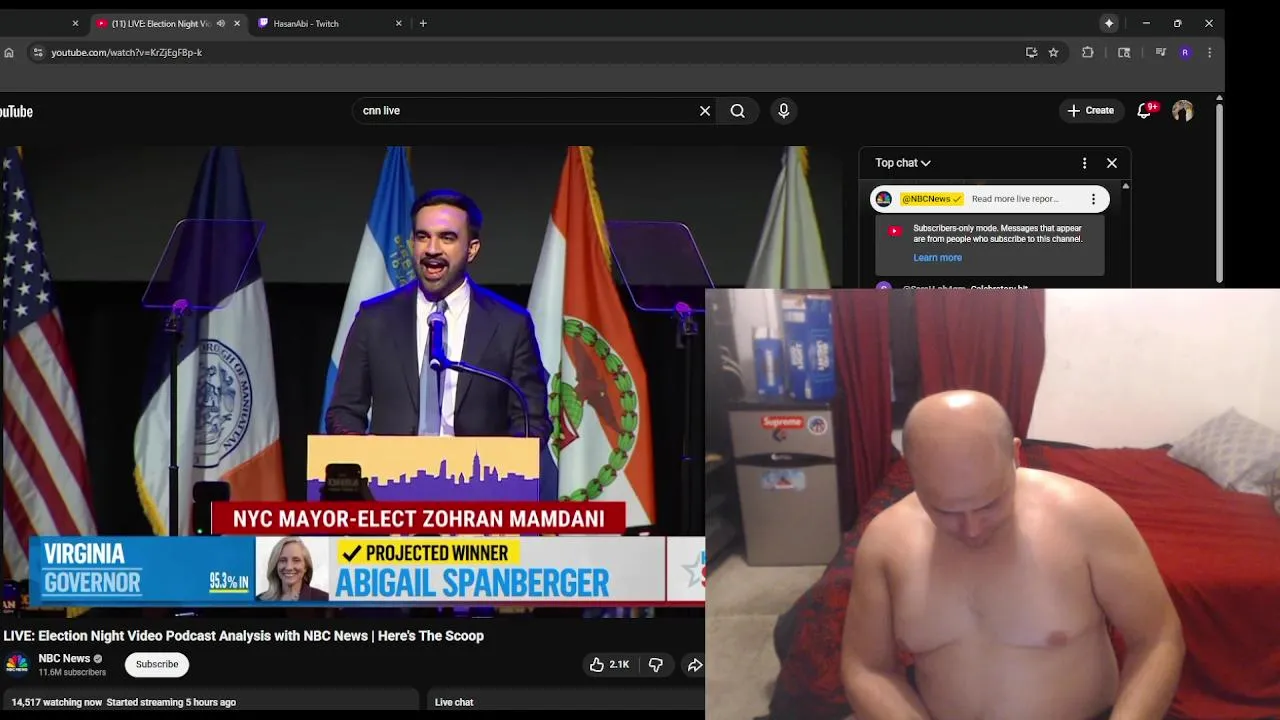The image size is (1280, 720).
Task: Bookmark this page with the star icon
Action: click(1053, 52)
